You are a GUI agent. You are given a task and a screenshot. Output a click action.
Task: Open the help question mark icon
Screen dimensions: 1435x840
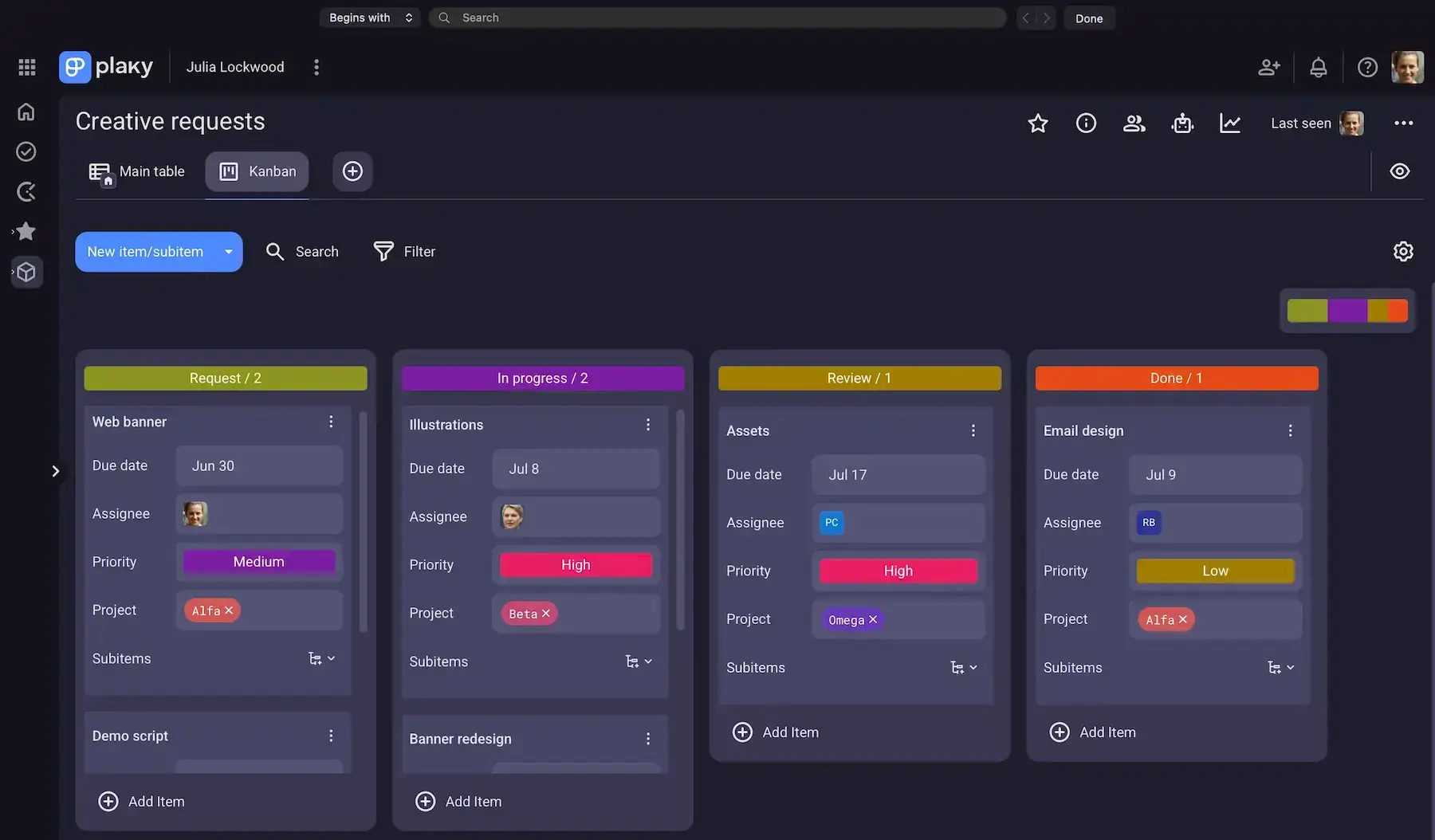click(x=1367, y=67)
